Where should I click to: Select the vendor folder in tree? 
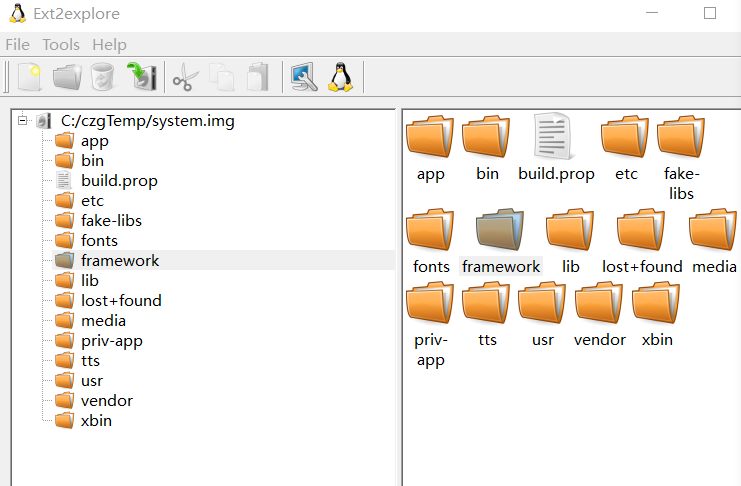(107, 401)
